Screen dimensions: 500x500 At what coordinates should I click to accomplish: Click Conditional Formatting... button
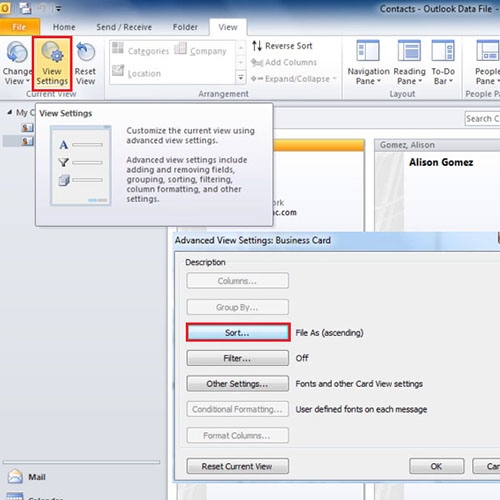[238, 409]
